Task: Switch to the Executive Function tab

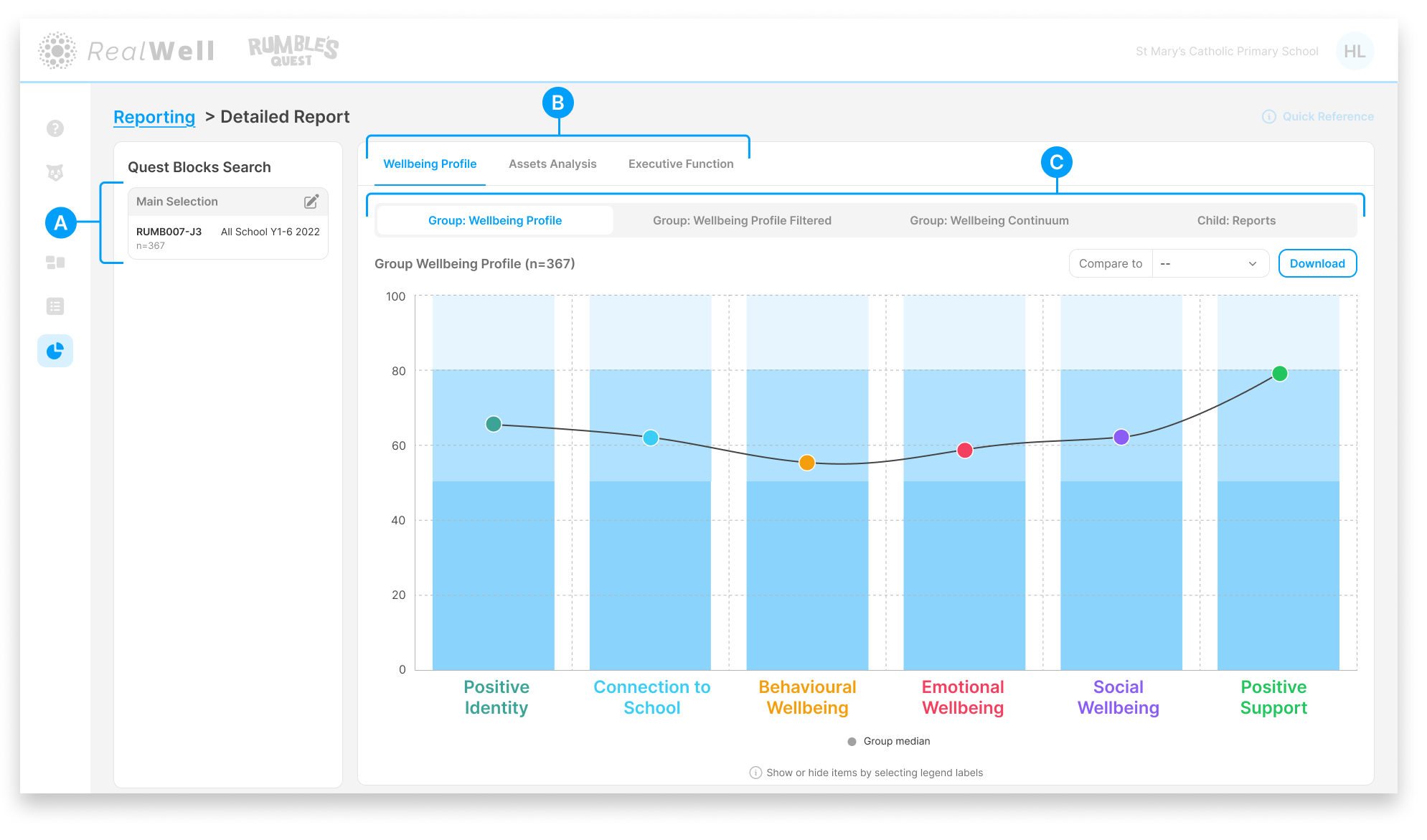Action: pos(681,164)
